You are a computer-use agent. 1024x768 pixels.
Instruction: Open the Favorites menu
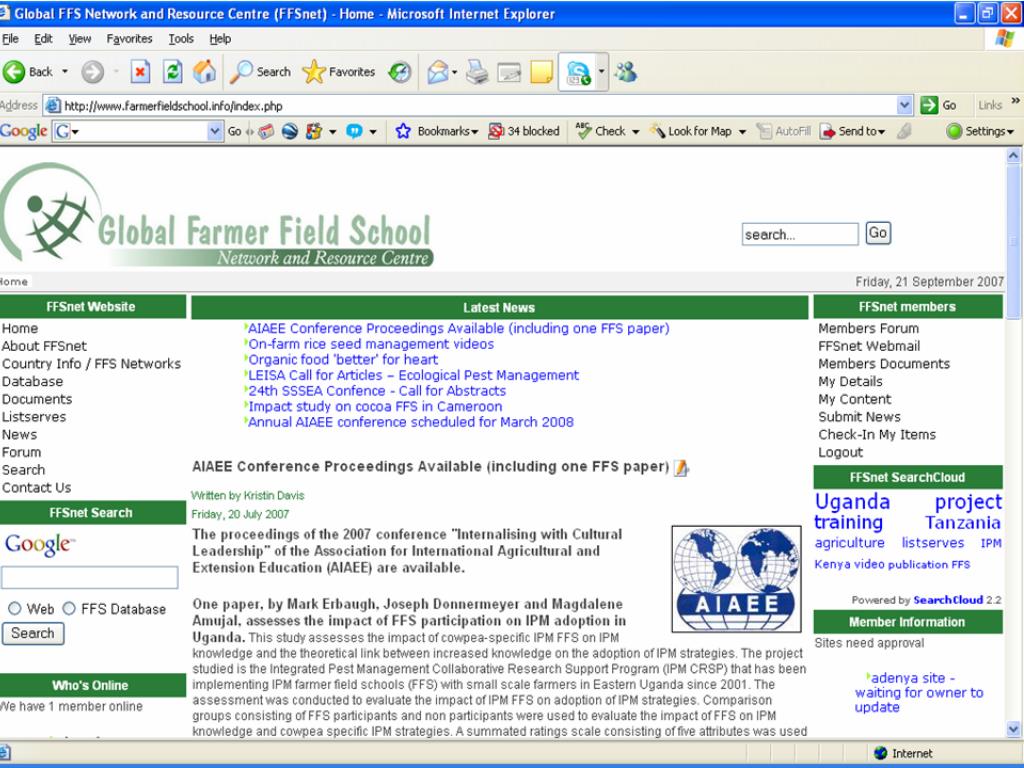pos(129,39)
